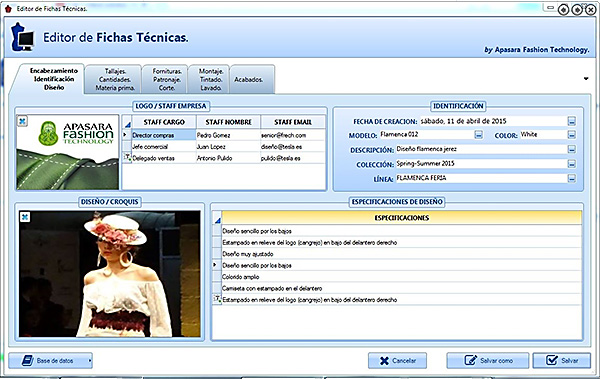
Task: Click the Color field White
Action: pos(543,134)
